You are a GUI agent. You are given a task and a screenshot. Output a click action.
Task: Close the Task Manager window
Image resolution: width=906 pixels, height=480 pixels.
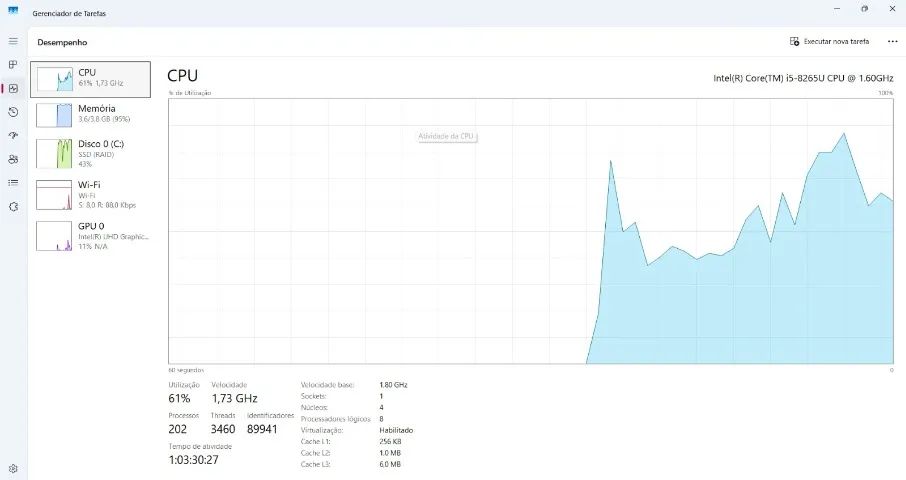click(x=892, y=9)
